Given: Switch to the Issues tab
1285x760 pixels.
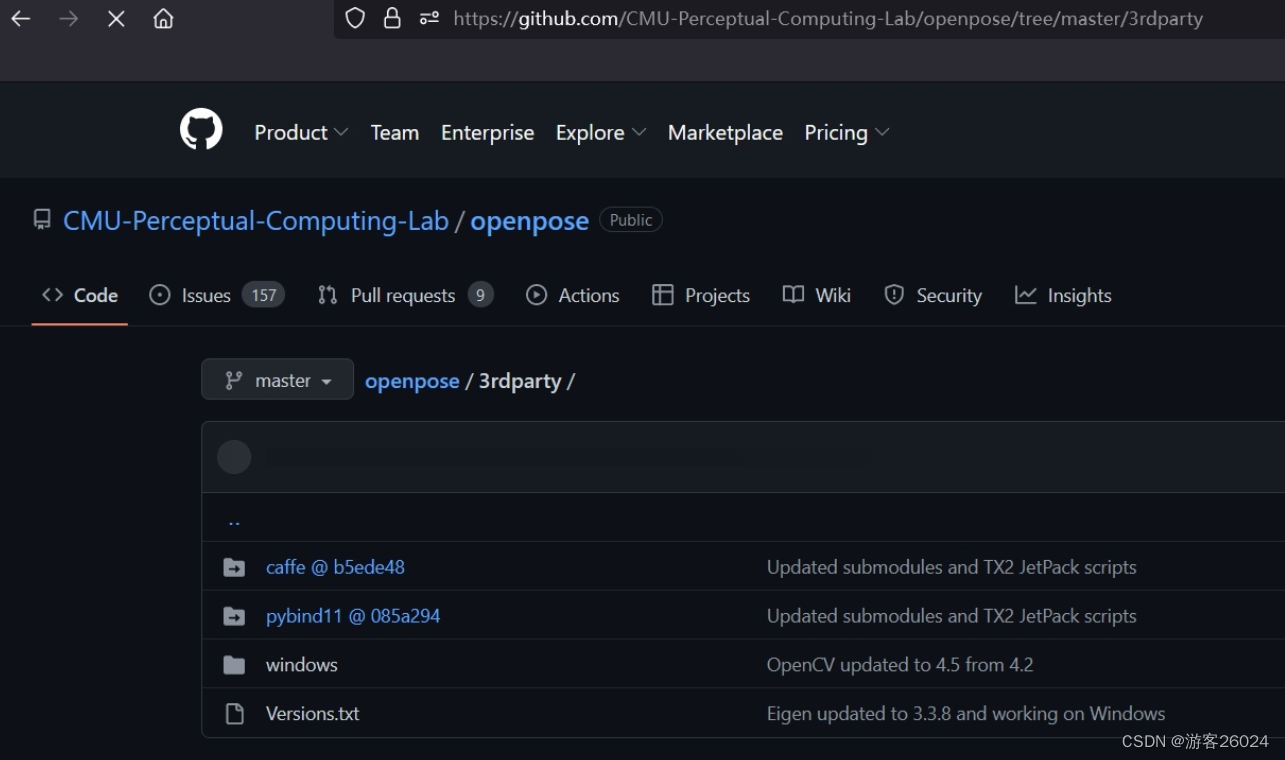Looking at the screenshot, I should tap(217, 295).
